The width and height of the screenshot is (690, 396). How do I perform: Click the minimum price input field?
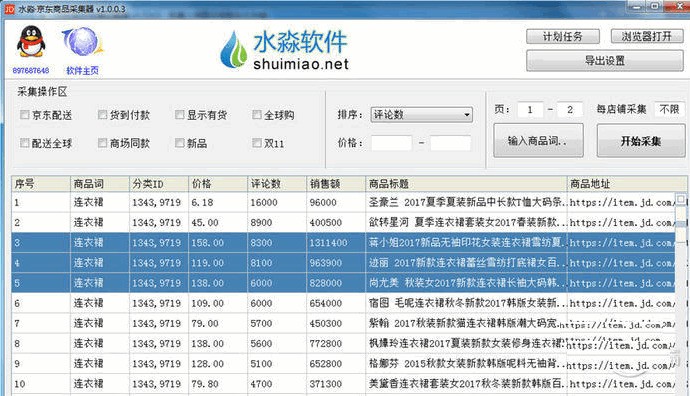pyautogui.click(x=392, y=143)
